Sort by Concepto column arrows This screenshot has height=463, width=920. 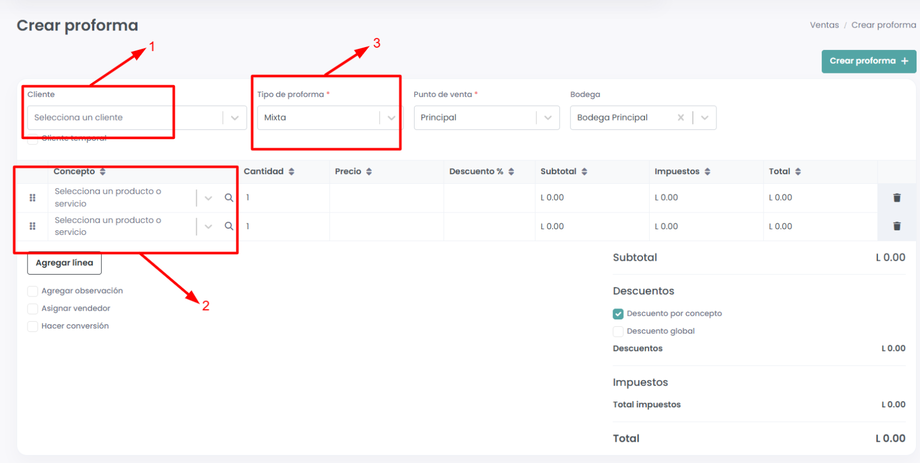(x=103, y=172)
